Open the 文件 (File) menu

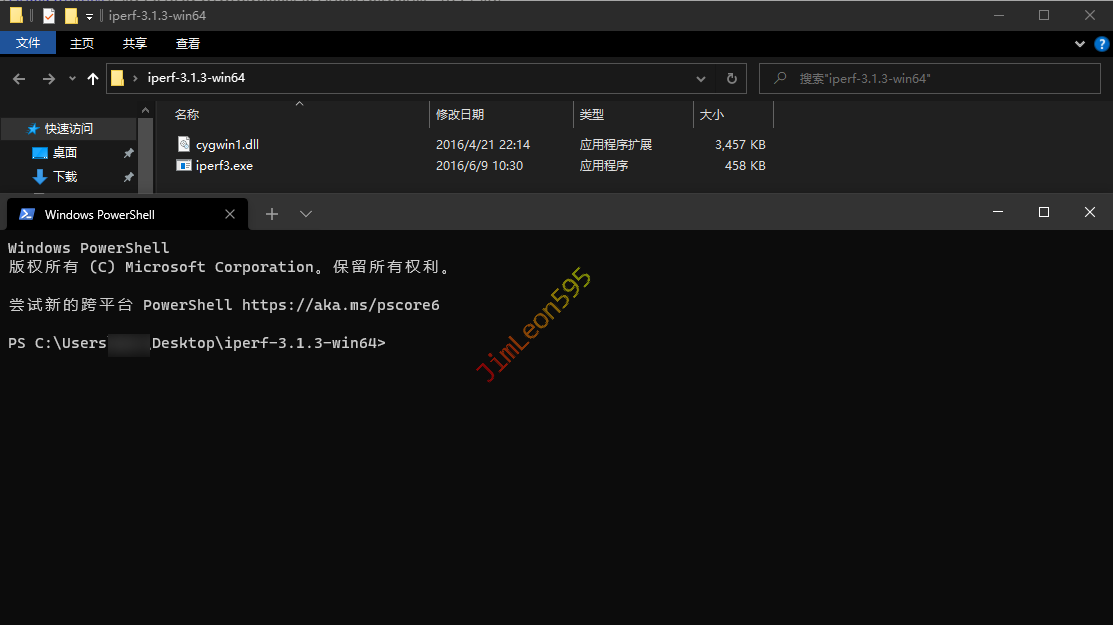pyautogui.click(x=28, y=43)
